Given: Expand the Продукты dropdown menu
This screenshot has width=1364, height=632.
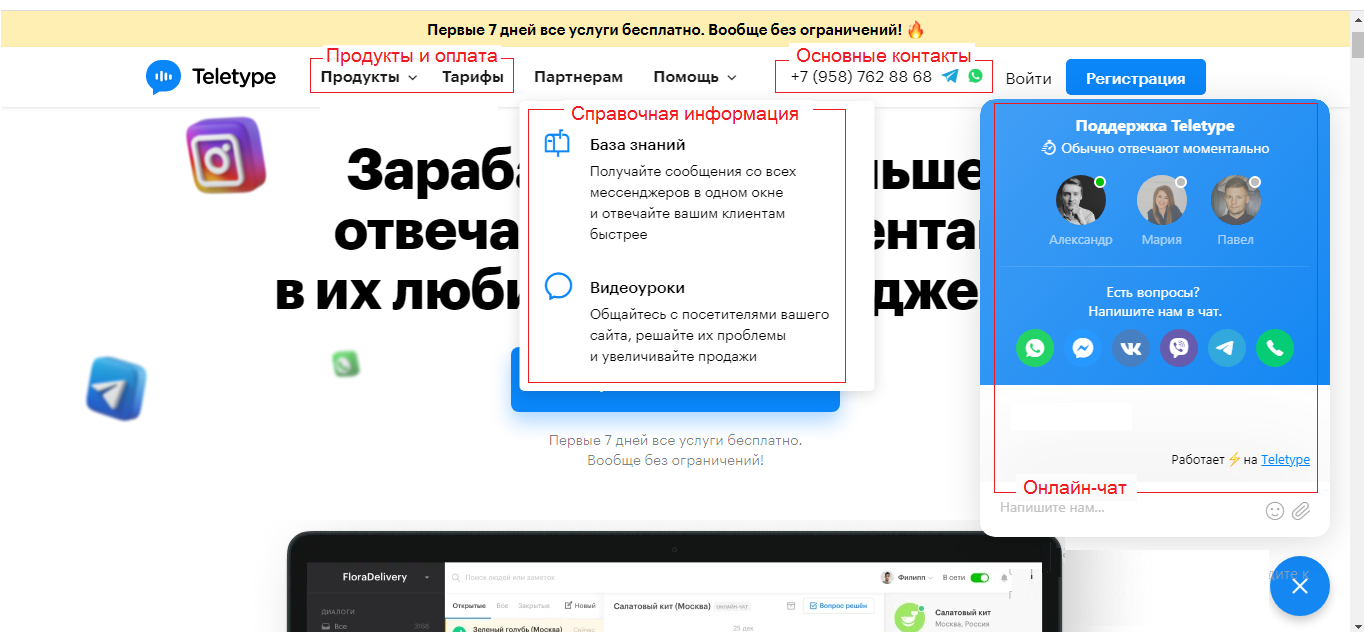Looking at the screenshot, I should tap(369, 77).
